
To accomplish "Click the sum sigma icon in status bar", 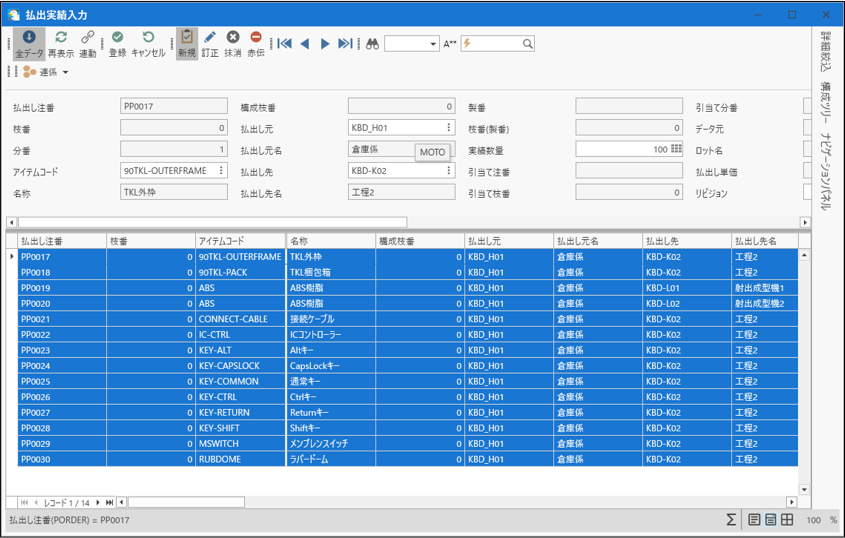I will pyautogui.click(x=731, y=520).
